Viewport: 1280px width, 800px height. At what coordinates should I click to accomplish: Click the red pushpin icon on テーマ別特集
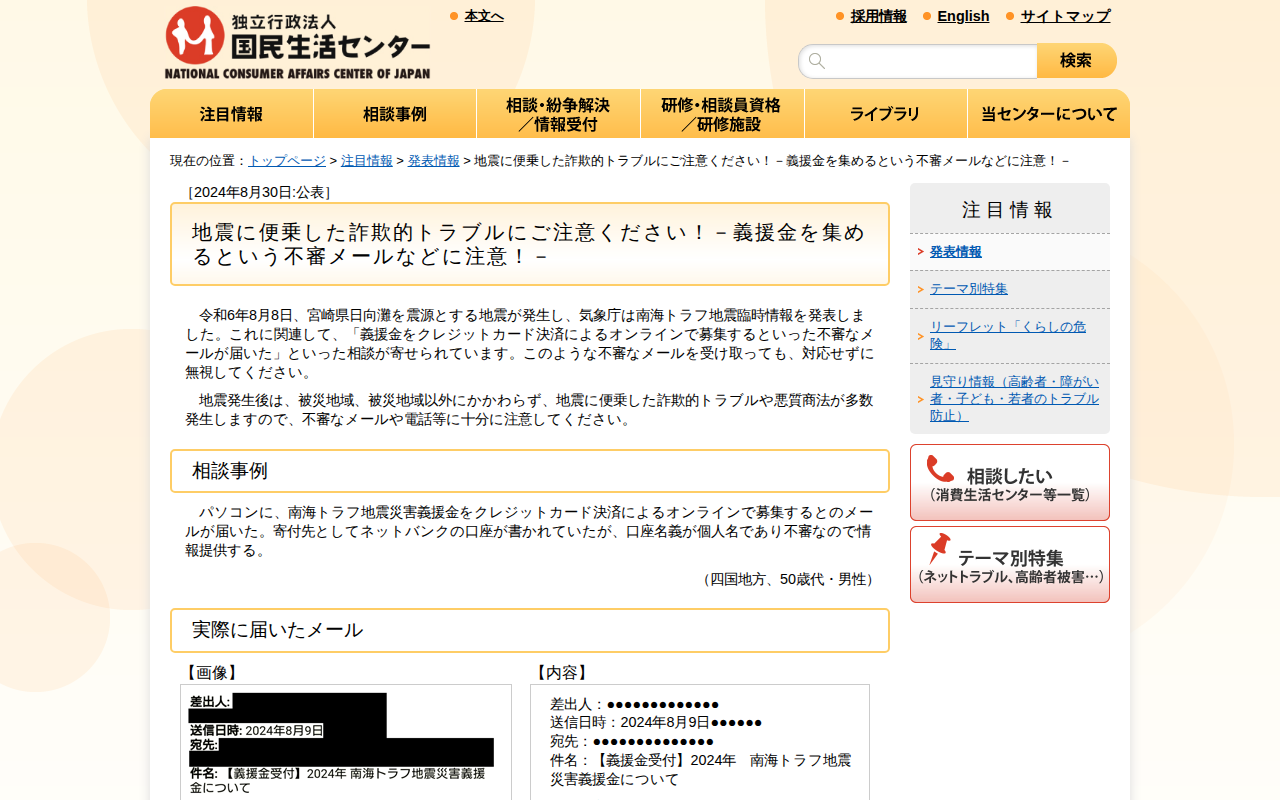(x=938, y=548)
